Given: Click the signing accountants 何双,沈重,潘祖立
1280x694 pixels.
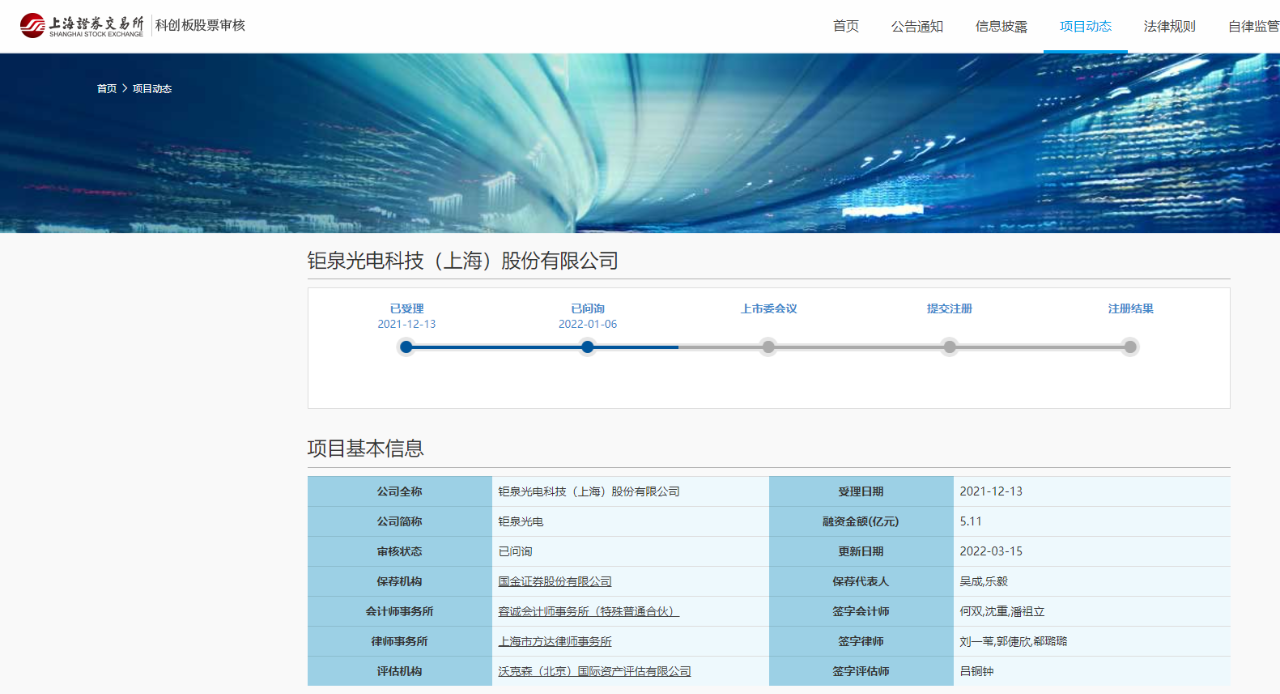Looking at the screenshot, I should pos(1002,611).
